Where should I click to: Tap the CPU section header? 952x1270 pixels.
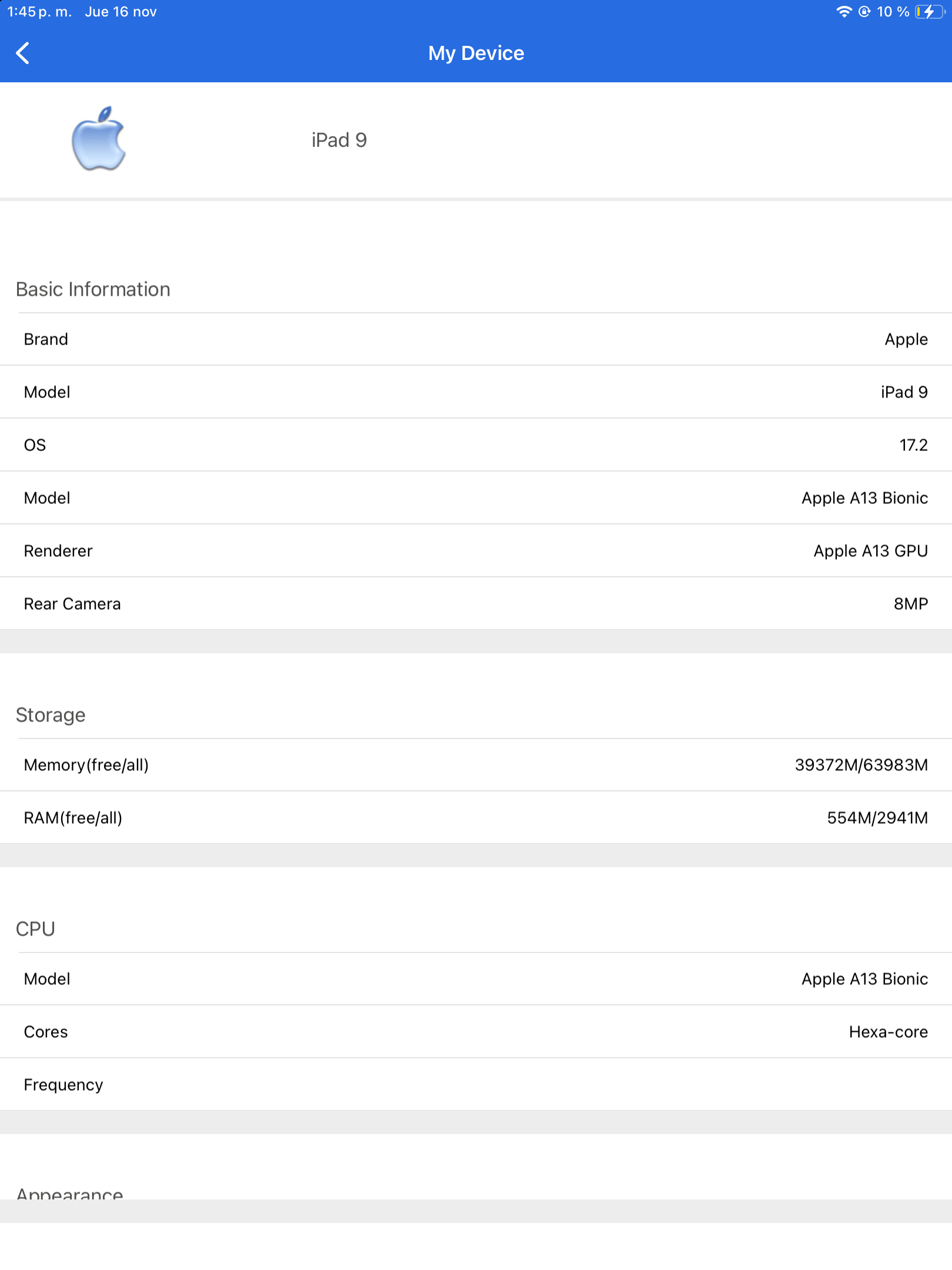[35, 929]
